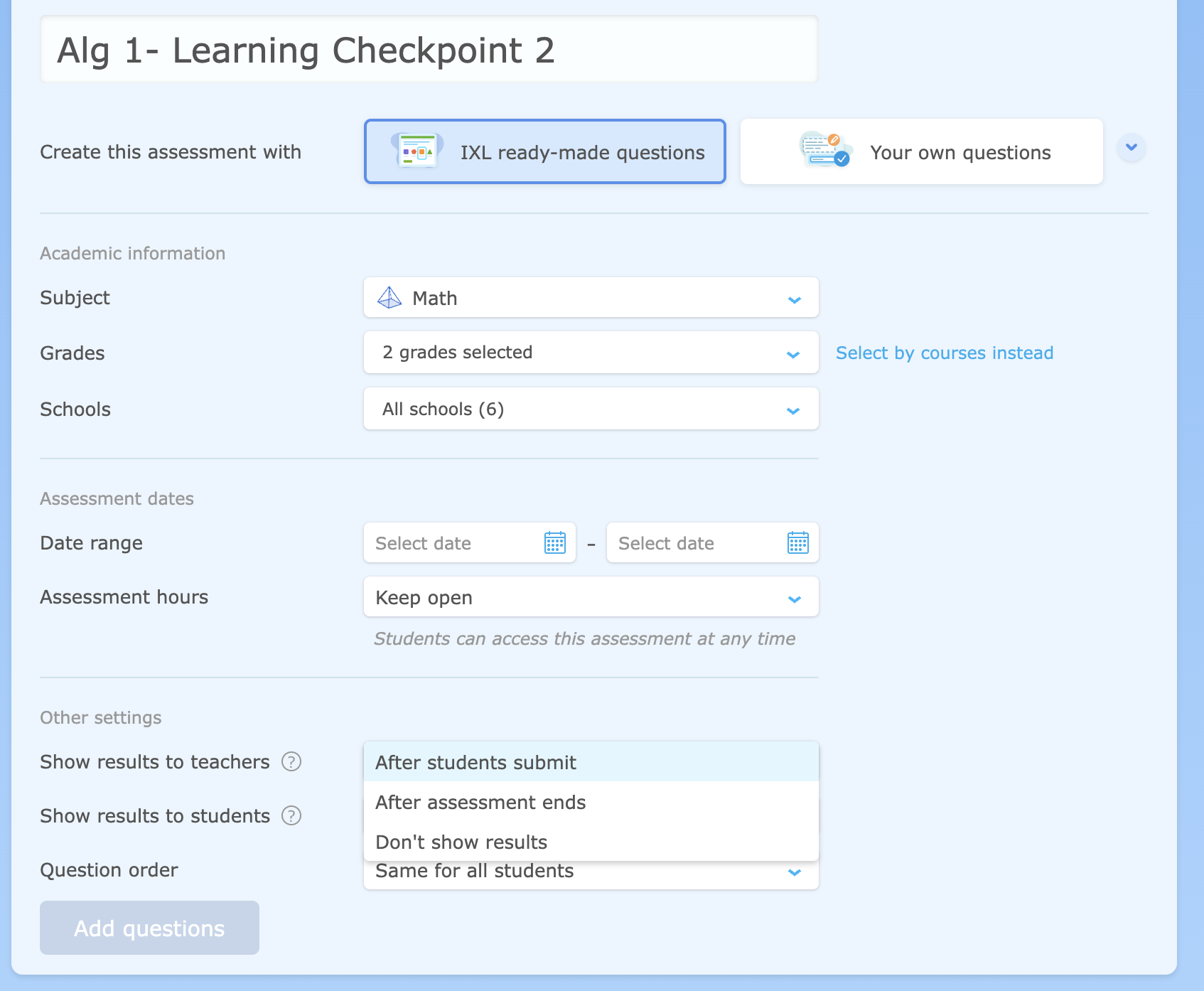Open the end date calendar picker

pyautogui.click(x=798, y=542)
